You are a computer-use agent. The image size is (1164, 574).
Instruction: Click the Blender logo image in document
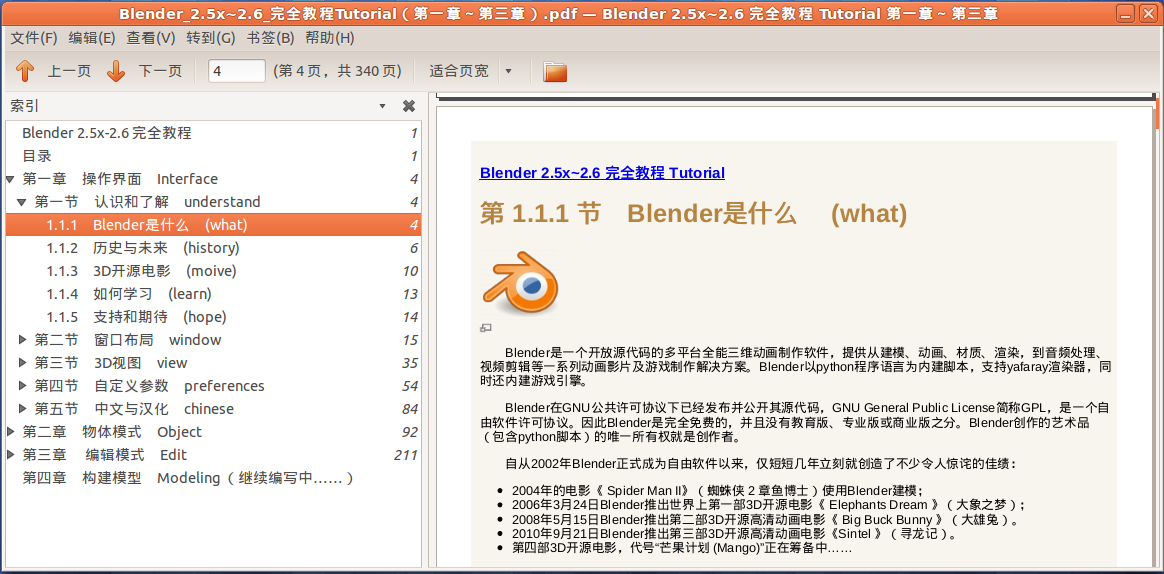coord(520,283)
